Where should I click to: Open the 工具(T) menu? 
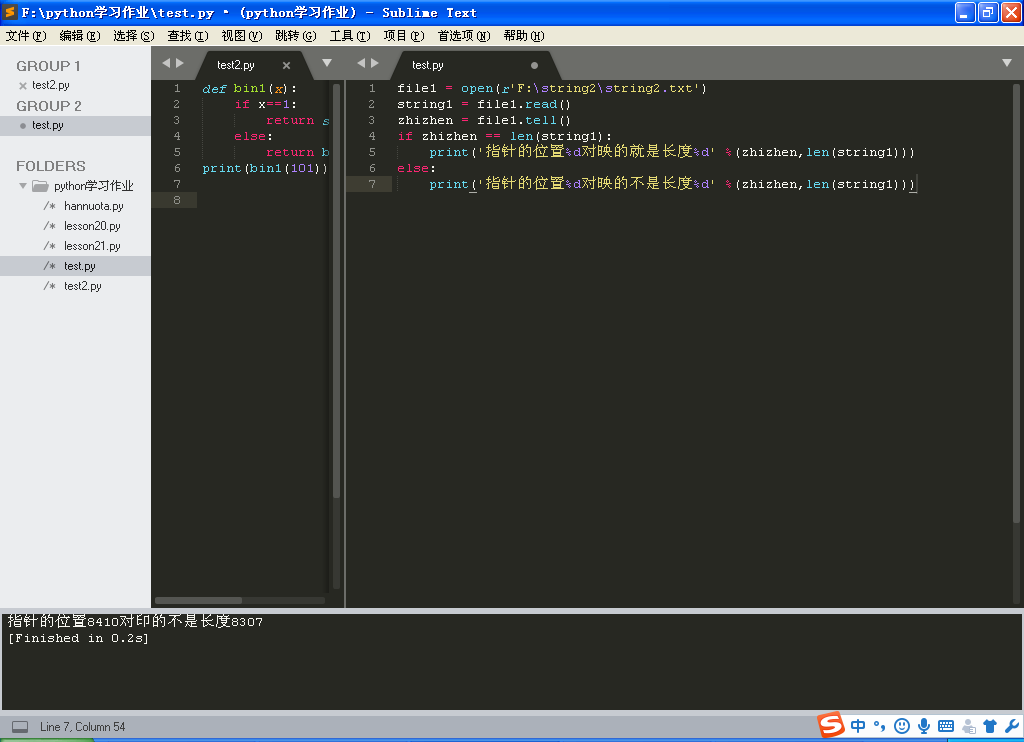click(349, 36)
